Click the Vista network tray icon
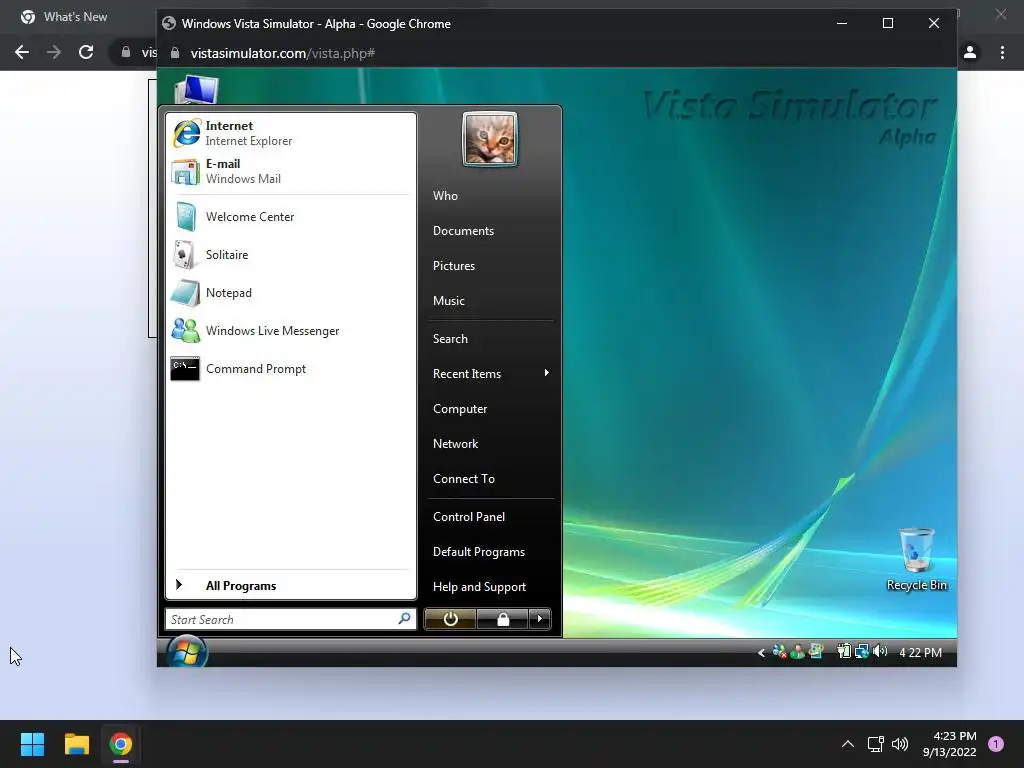The image size is (1024, 768). tap(862, 651)
